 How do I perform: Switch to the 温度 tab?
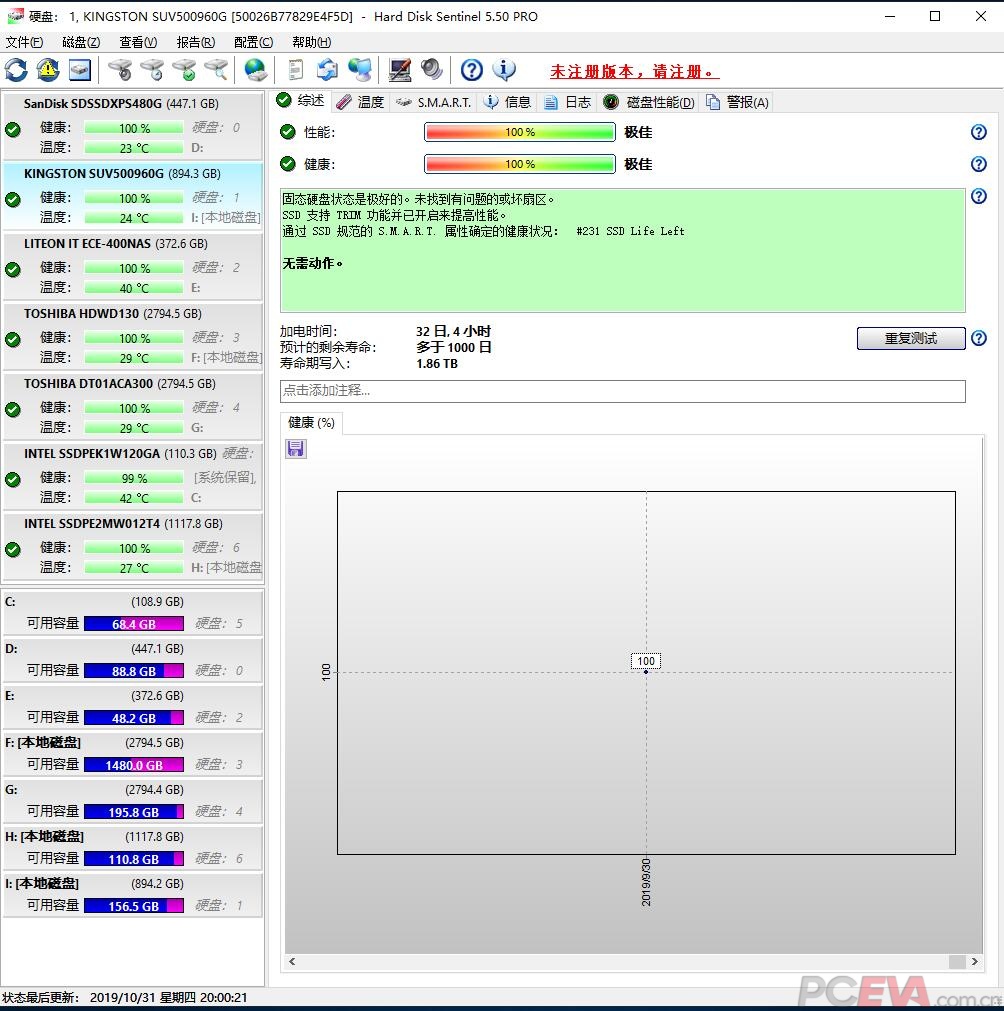360,102
